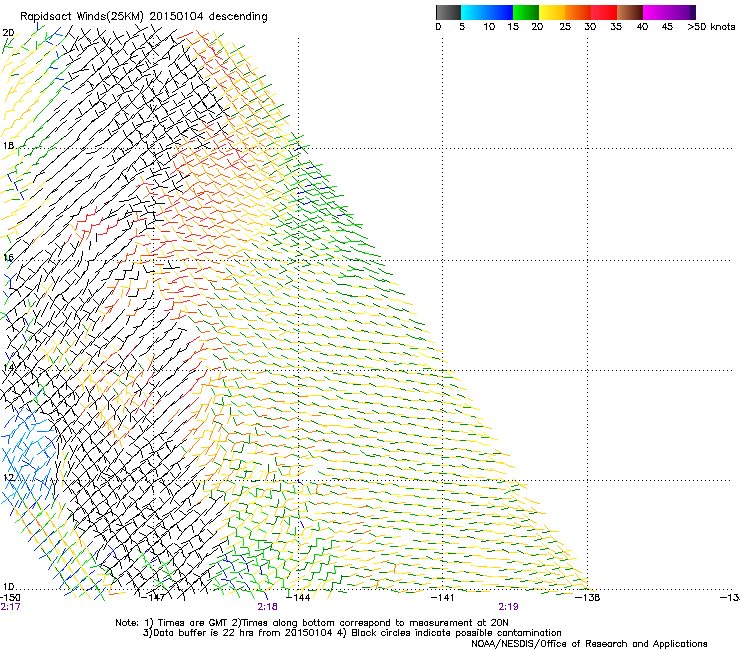Click the green 15-20 knots color segment
The height and width of the screenshot is (650, 740).
(x=526, y=12)
